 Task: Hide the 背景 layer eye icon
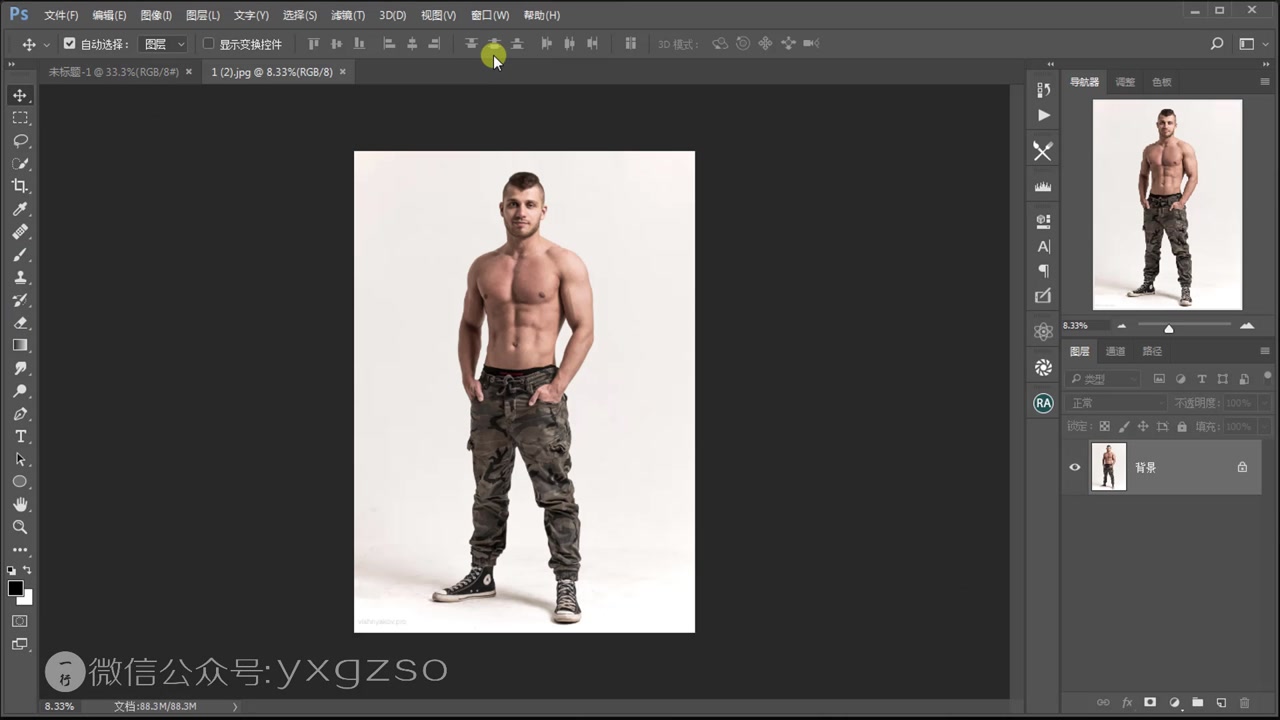[1075, 467]
